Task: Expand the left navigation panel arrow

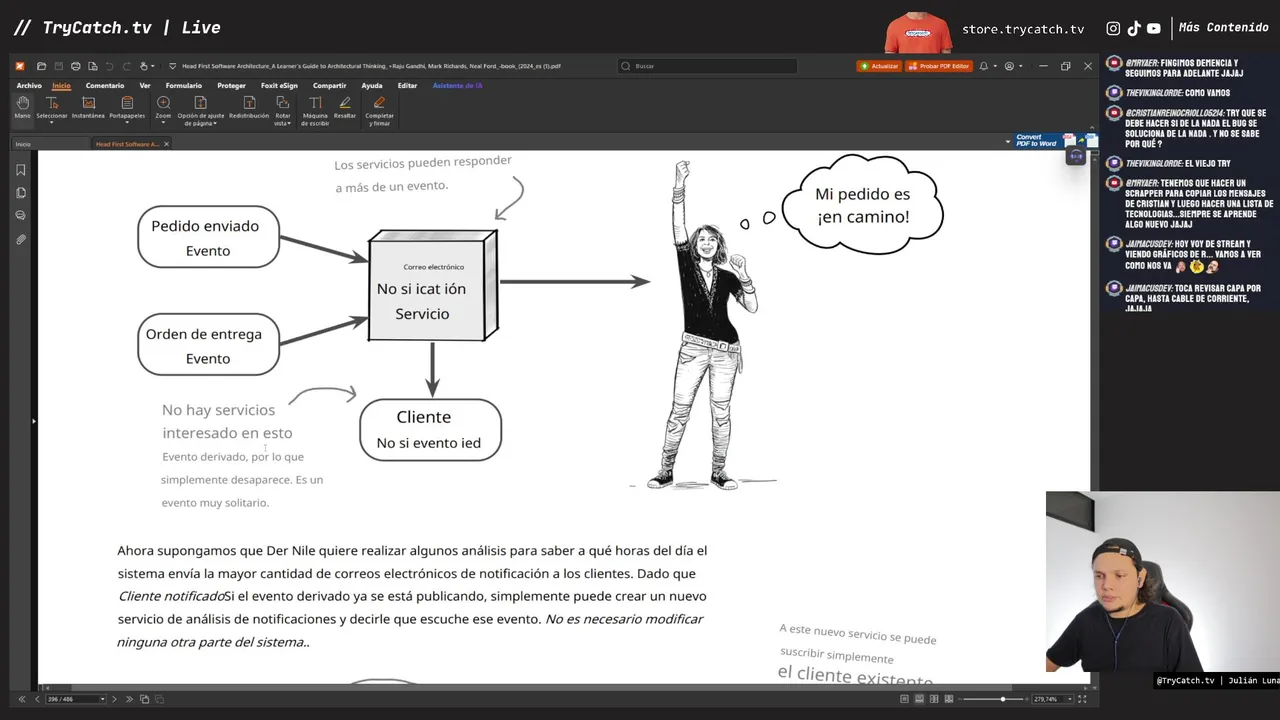Action: point(33,421)
